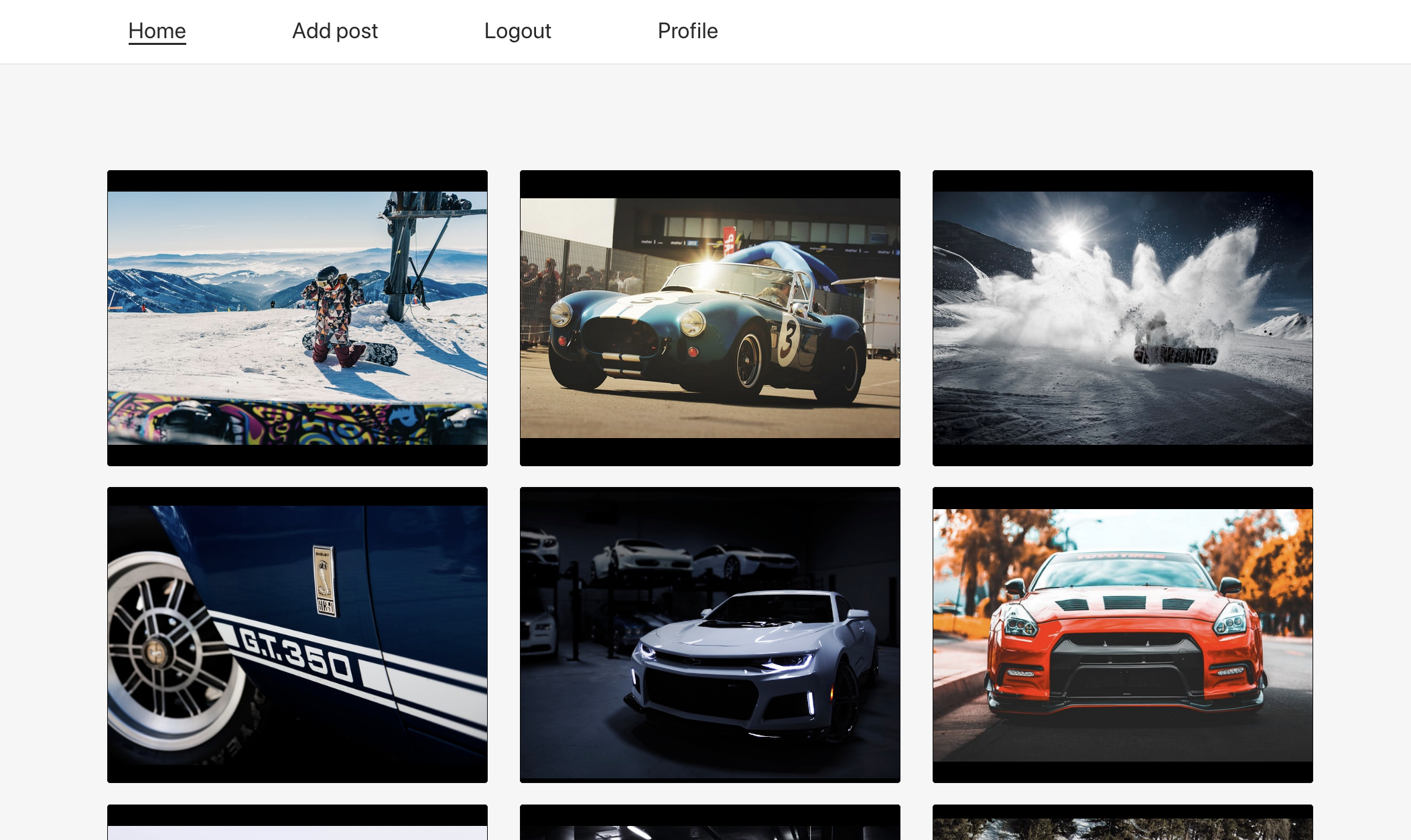Click the cobra emblem badge on the blue fender
Viewport: 1411px width, 840px height.
pos(324,579)
